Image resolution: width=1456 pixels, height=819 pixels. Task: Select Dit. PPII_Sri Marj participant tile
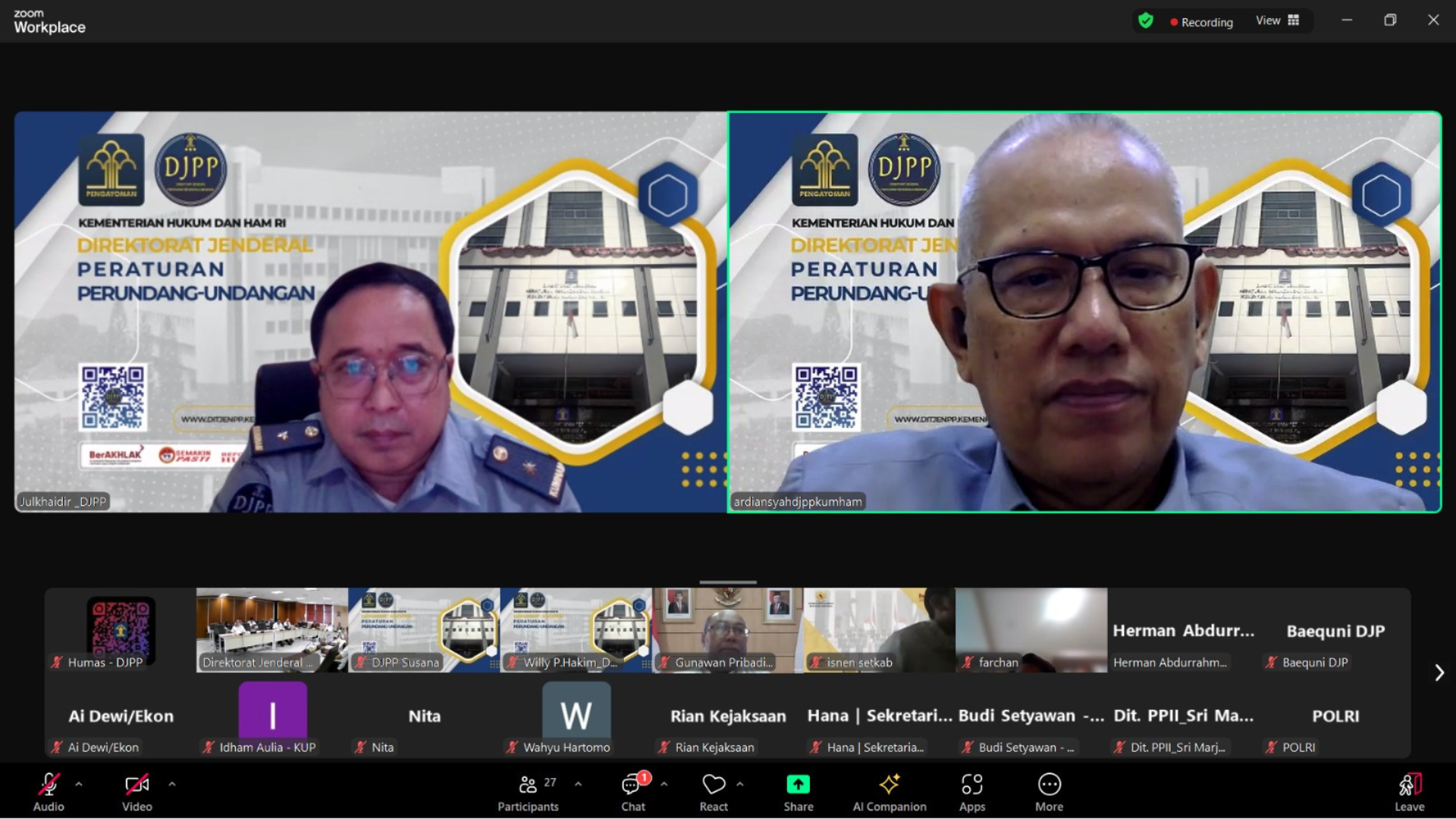(x=1183, y=716)
